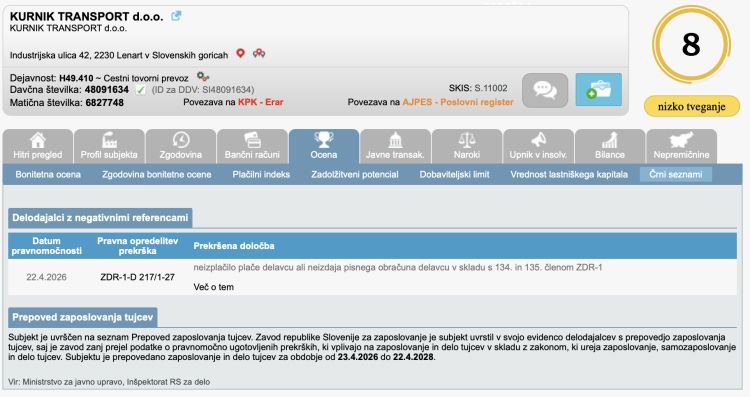Screen dimensions: 750x397
Task: Open the route map icon next to address
Action: pyautogui.click(x=259, y=54)
